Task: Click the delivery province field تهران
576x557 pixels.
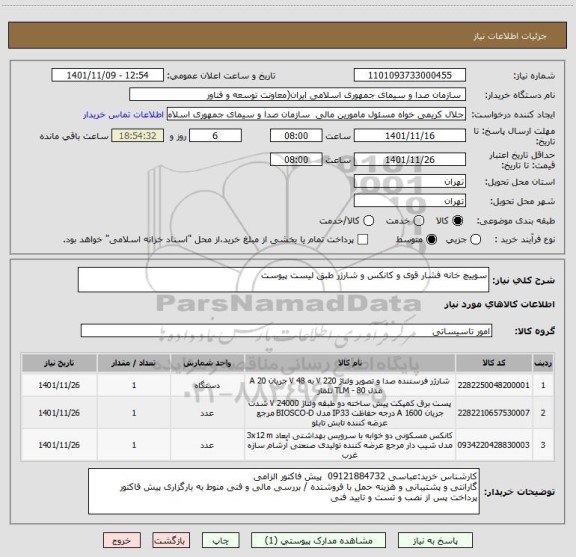Action: point(410,182)
